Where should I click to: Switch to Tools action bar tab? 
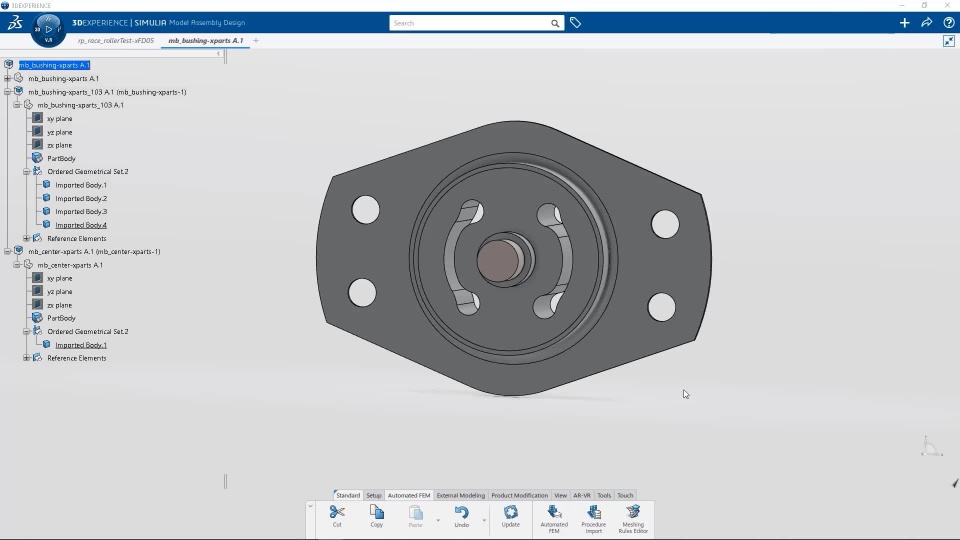tap(604, 495)
